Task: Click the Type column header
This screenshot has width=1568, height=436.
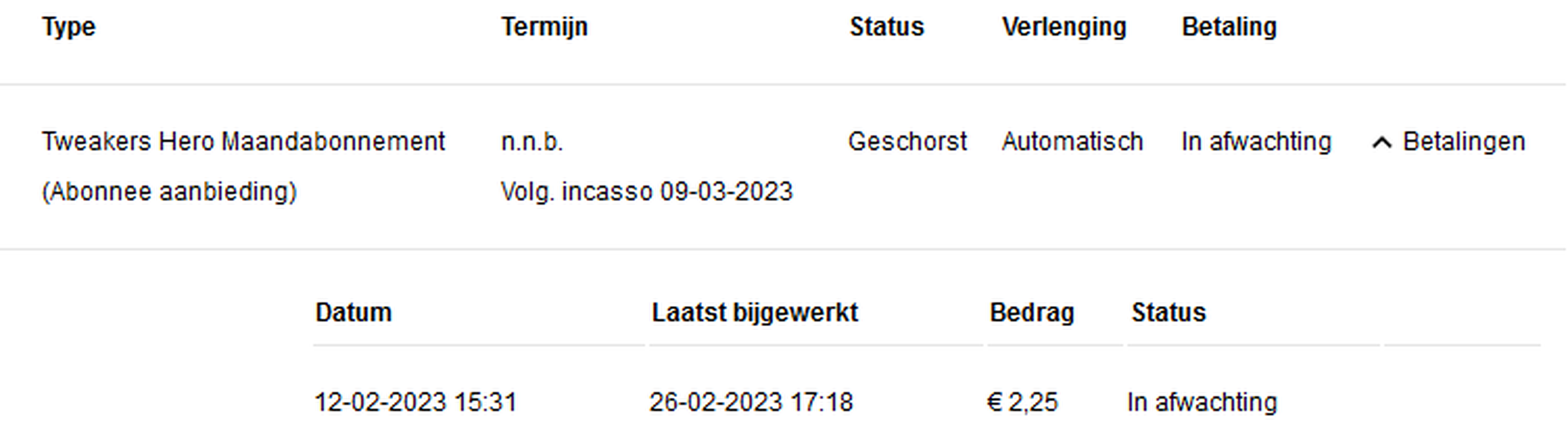Action: click(69, 27)
